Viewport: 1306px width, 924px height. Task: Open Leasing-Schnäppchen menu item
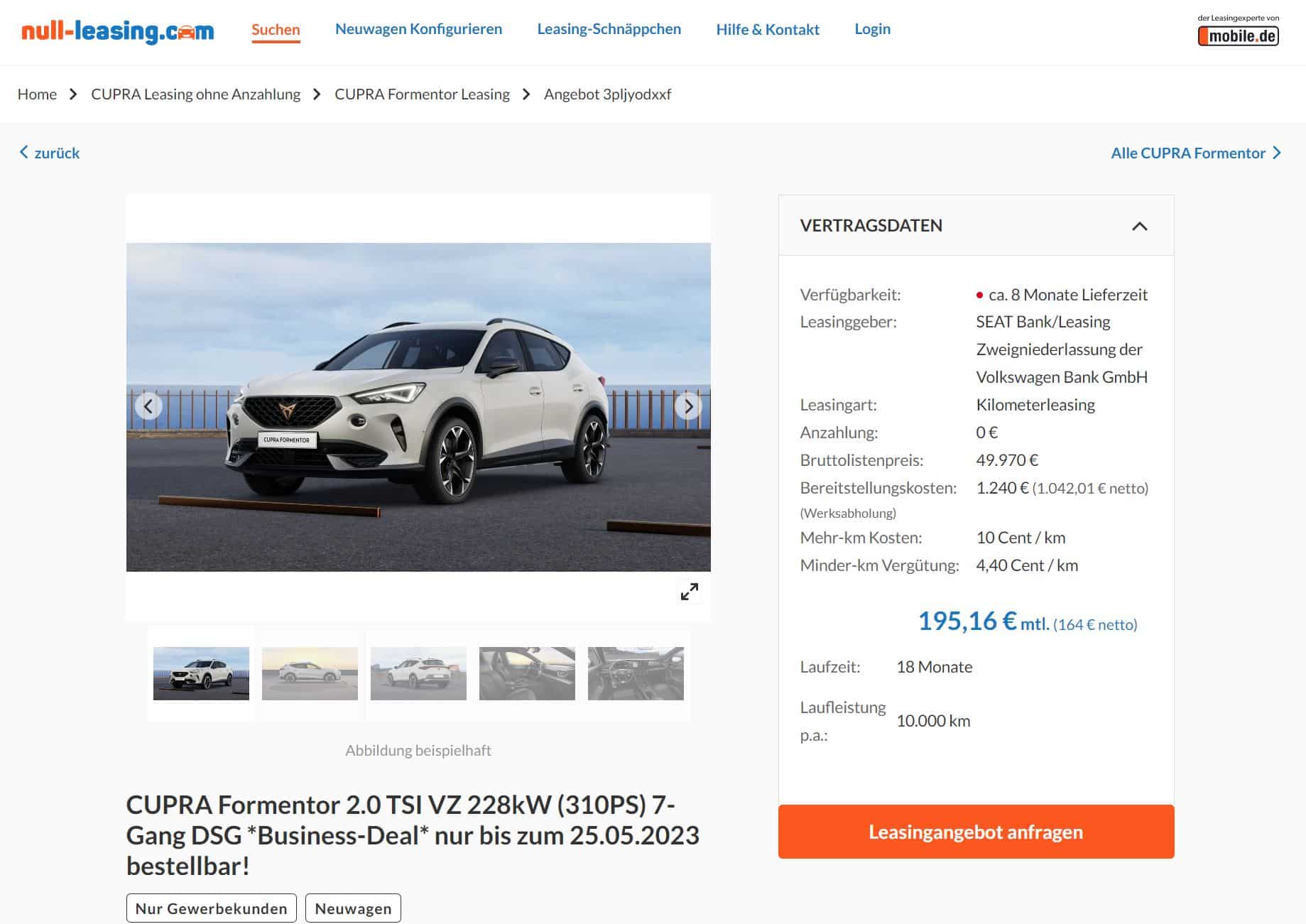(609, 29)
